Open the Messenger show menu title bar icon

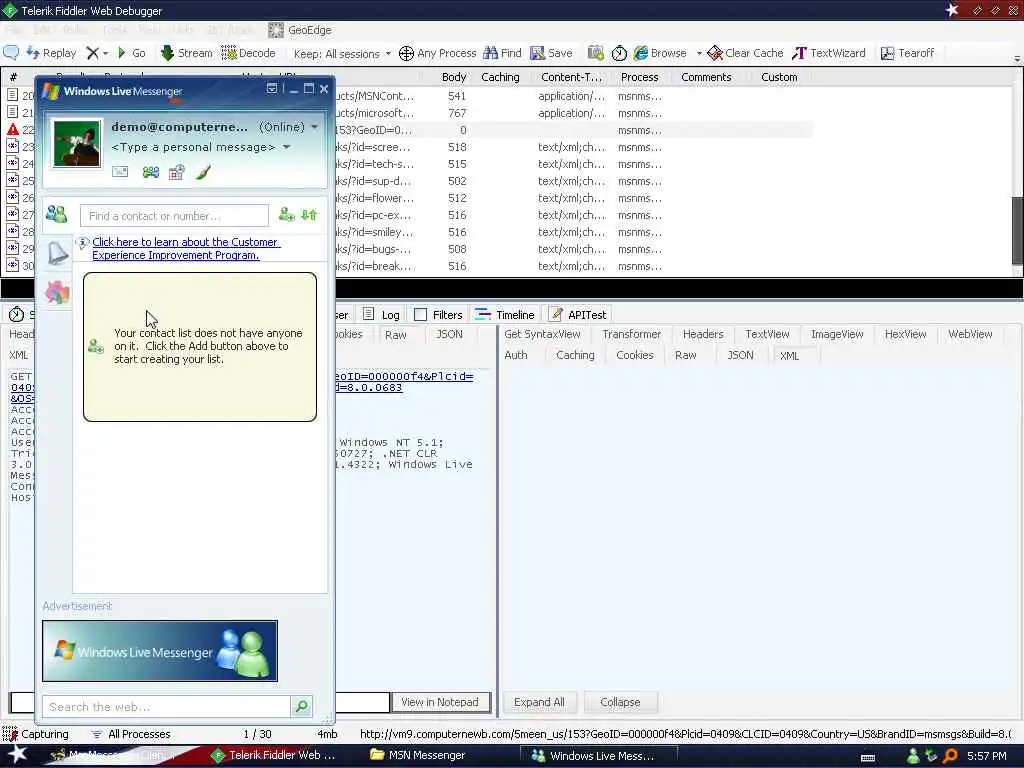(x=272, y=88)
